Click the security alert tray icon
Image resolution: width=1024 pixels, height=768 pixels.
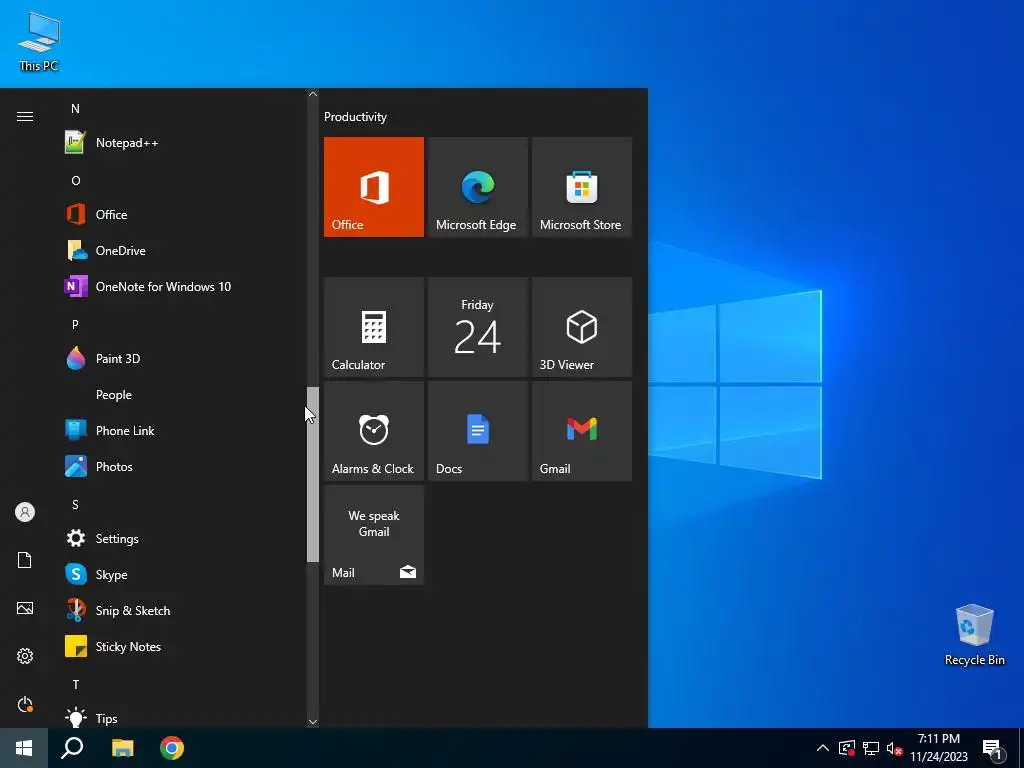click(x=847, y=748)
